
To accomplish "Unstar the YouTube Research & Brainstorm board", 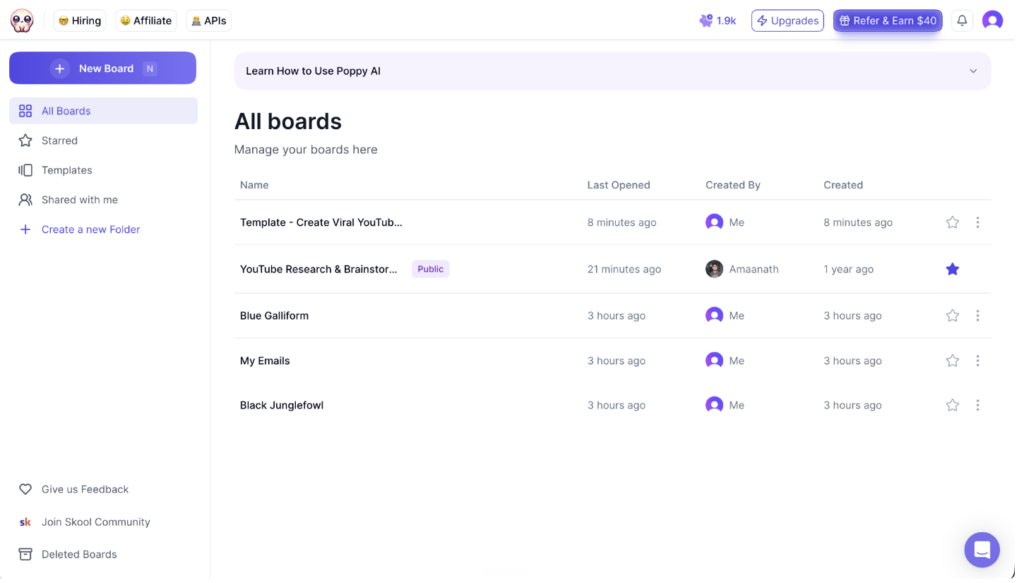I will 952,269.
